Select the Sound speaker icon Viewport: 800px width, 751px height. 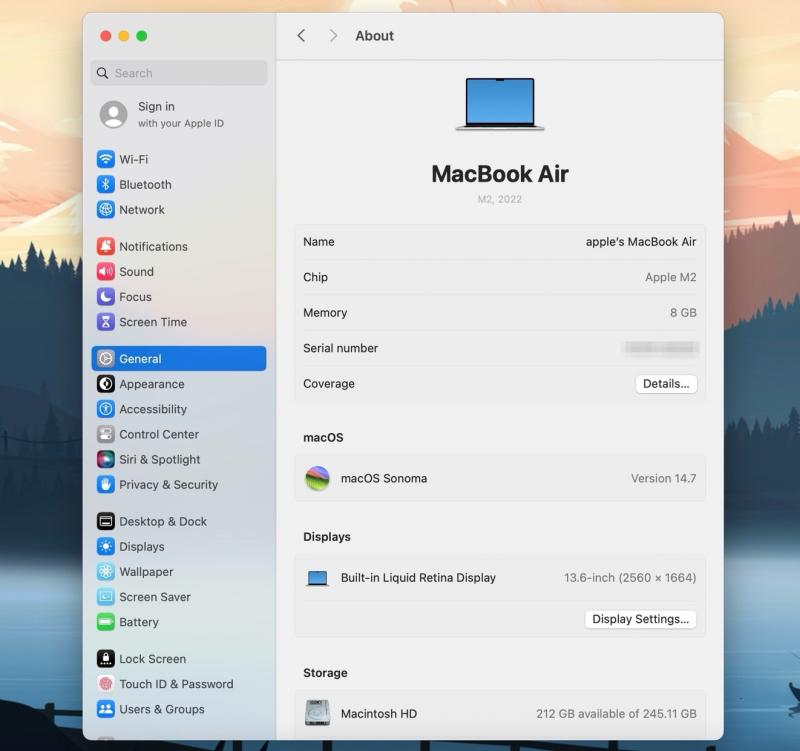pos(106,271)
